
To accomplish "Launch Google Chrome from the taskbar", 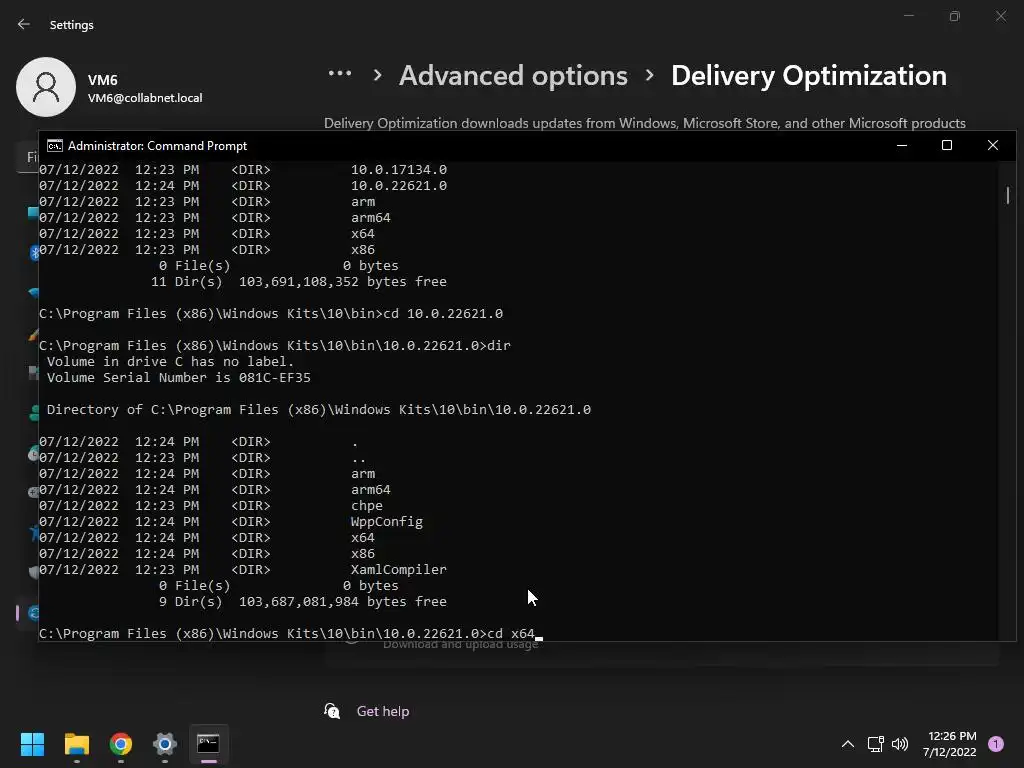I will click(x=121, y=744).
